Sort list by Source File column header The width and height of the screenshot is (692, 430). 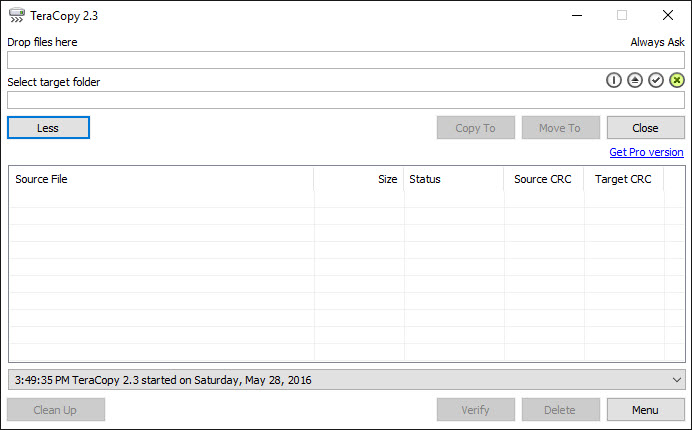[160, 179]
